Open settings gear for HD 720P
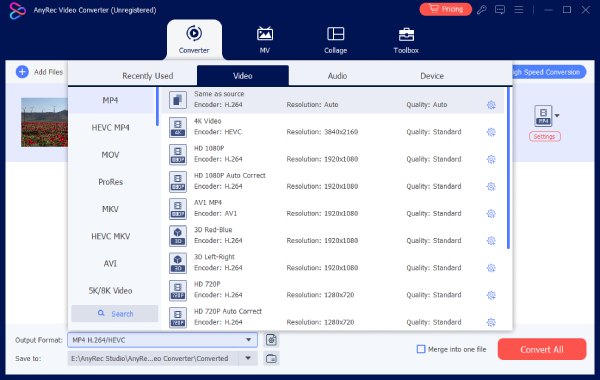 click(x=491, y=295)
